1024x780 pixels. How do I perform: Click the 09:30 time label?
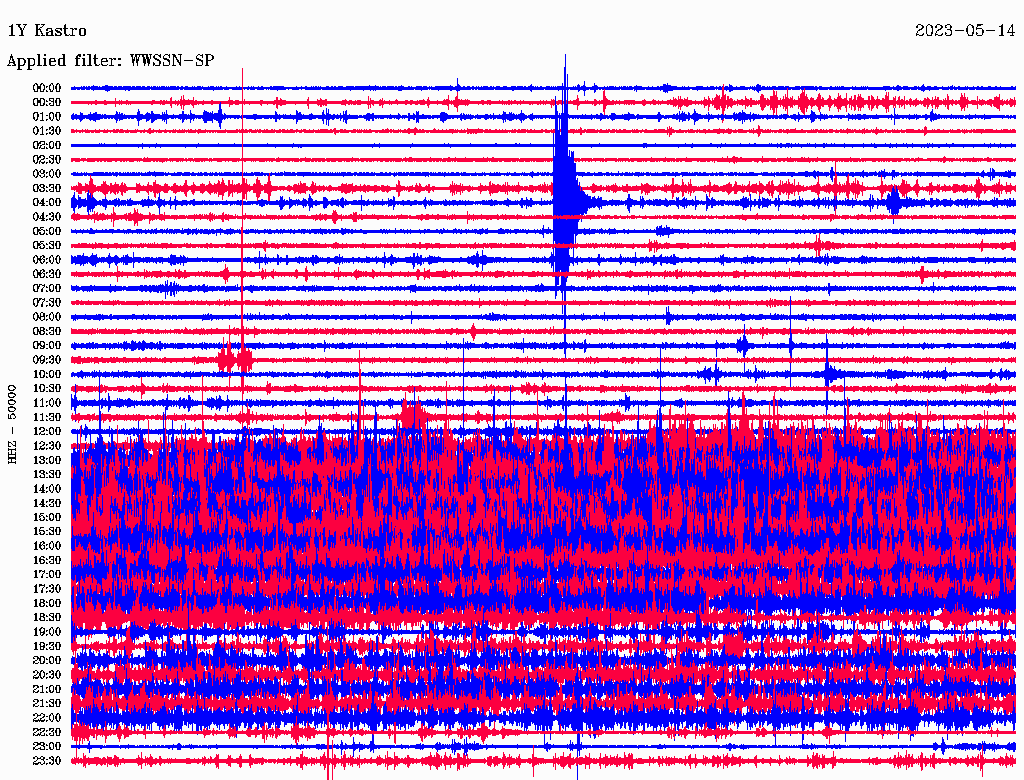click(x=47, y=360)
